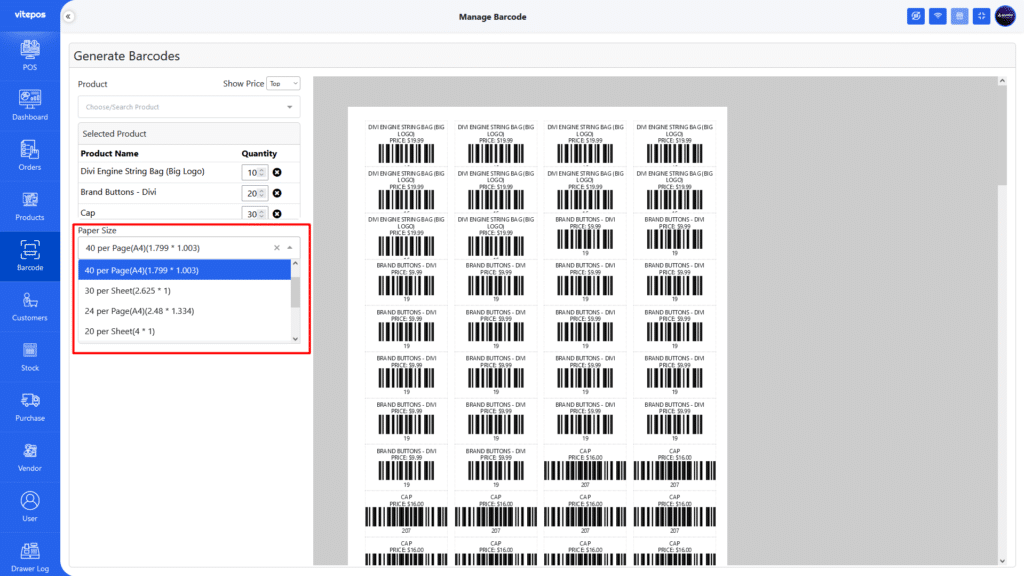
Task: Click the Generate Barcodes heading
Action: click(x=127, y=56)
